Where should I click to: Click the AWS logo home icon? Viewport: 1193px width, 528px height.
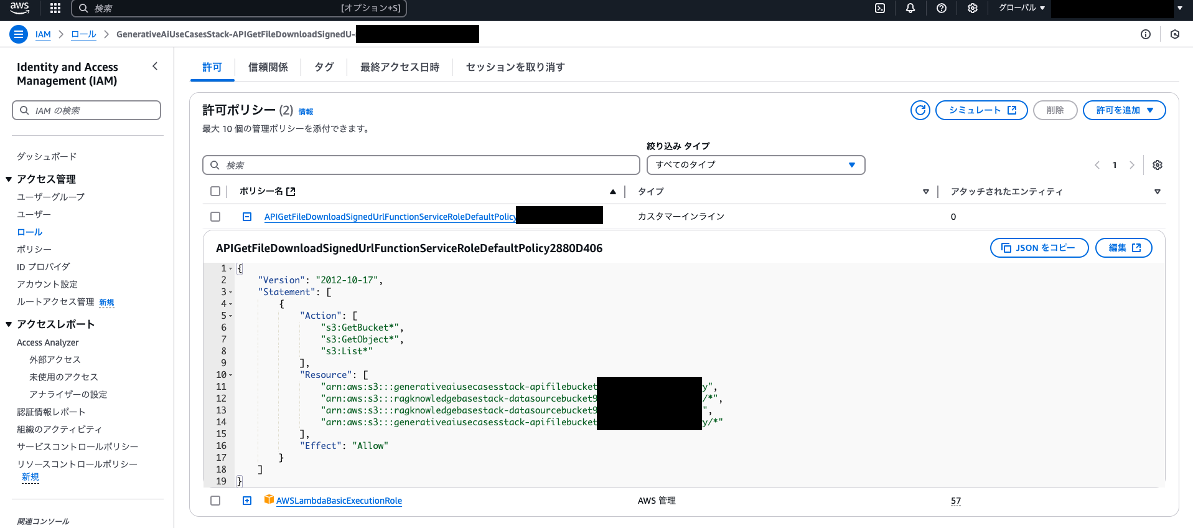19,8
